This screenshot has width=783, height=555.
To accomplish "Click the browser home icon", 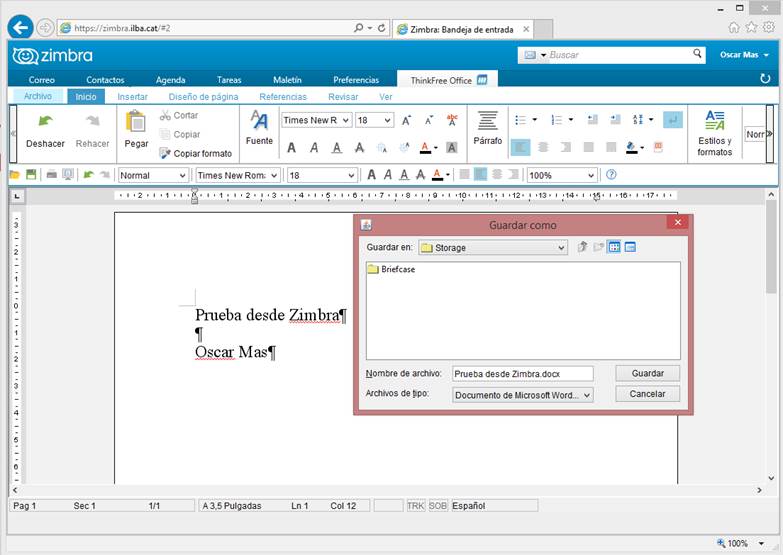I will [734, 27].
